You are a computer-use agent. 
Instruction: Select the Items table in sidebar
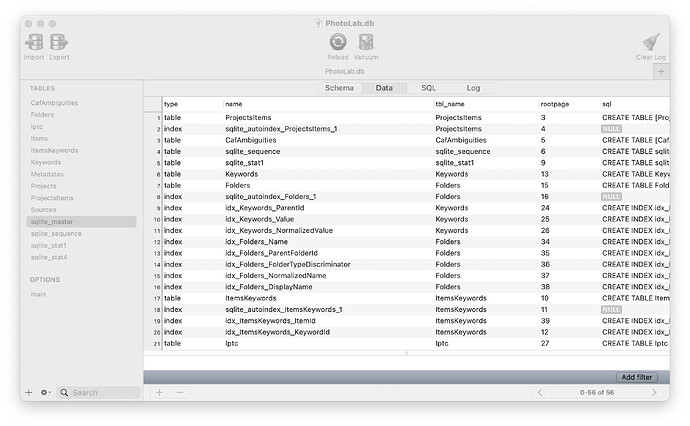click(x=39, y=139)
